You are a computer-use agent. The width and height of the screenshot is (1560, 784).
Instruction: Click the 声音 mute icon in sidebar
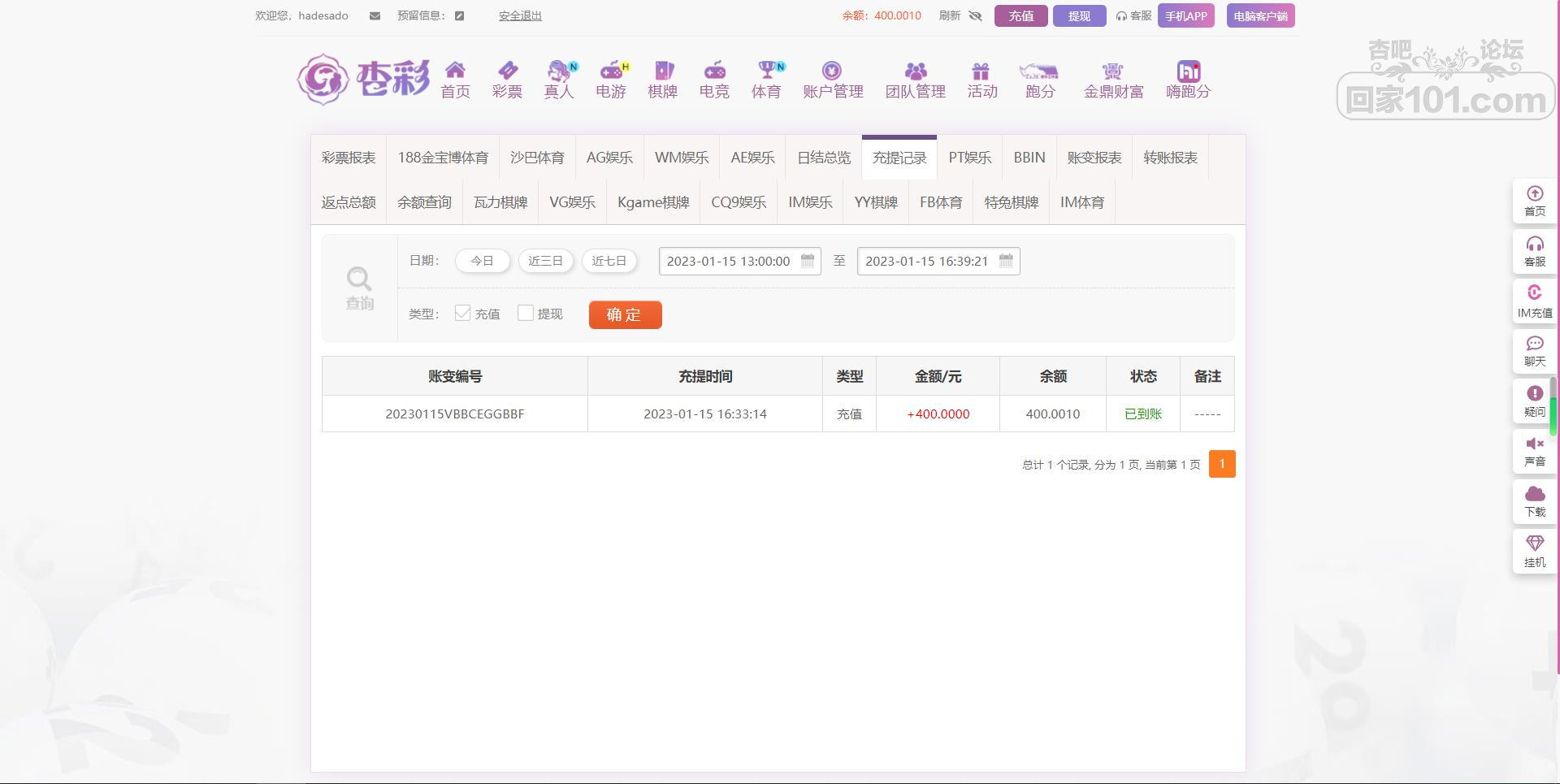[x=1534, y=444]
